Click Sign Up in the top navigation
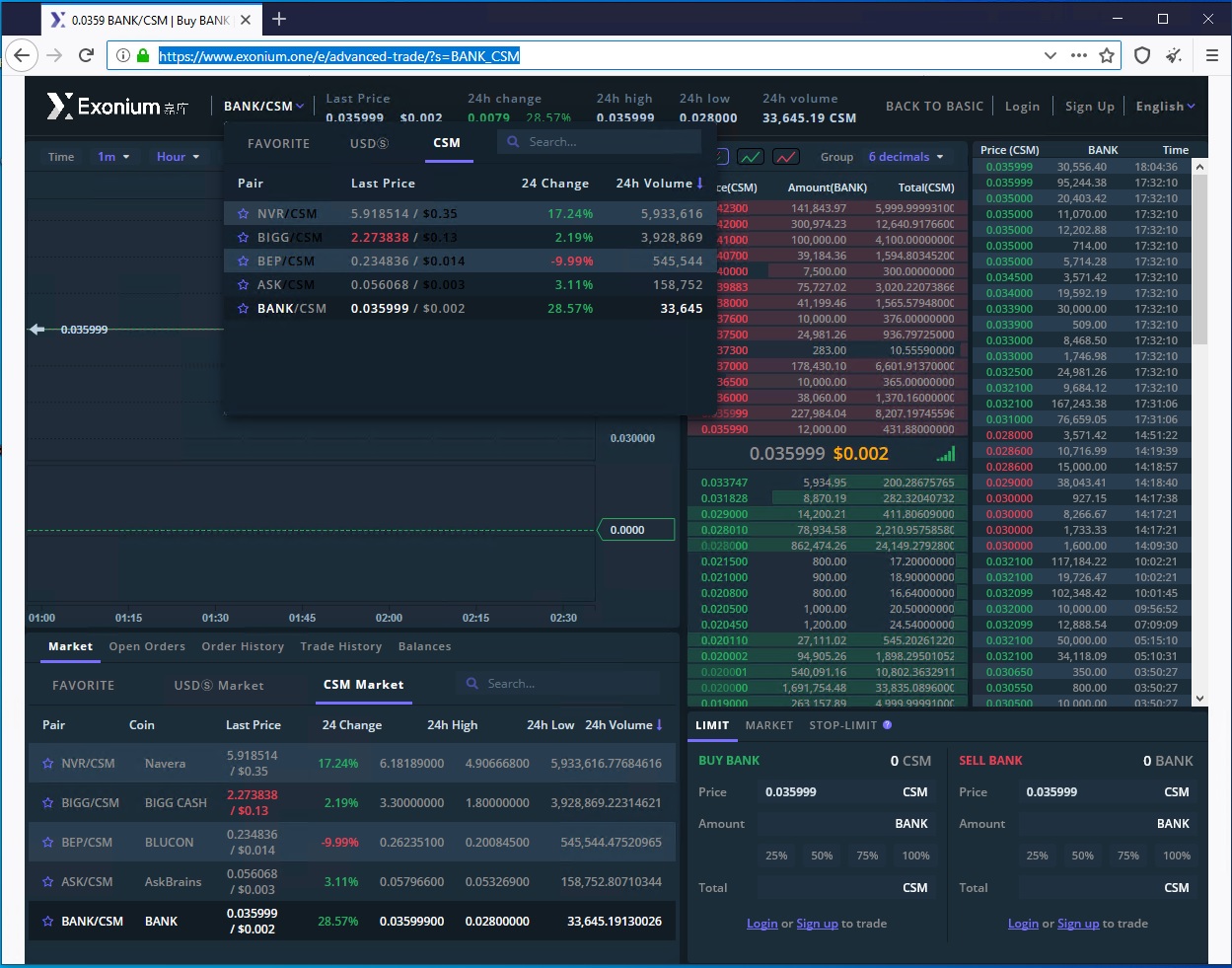Image resolution: width=1232 pixels, height=968 pixels. [1089, 107]
